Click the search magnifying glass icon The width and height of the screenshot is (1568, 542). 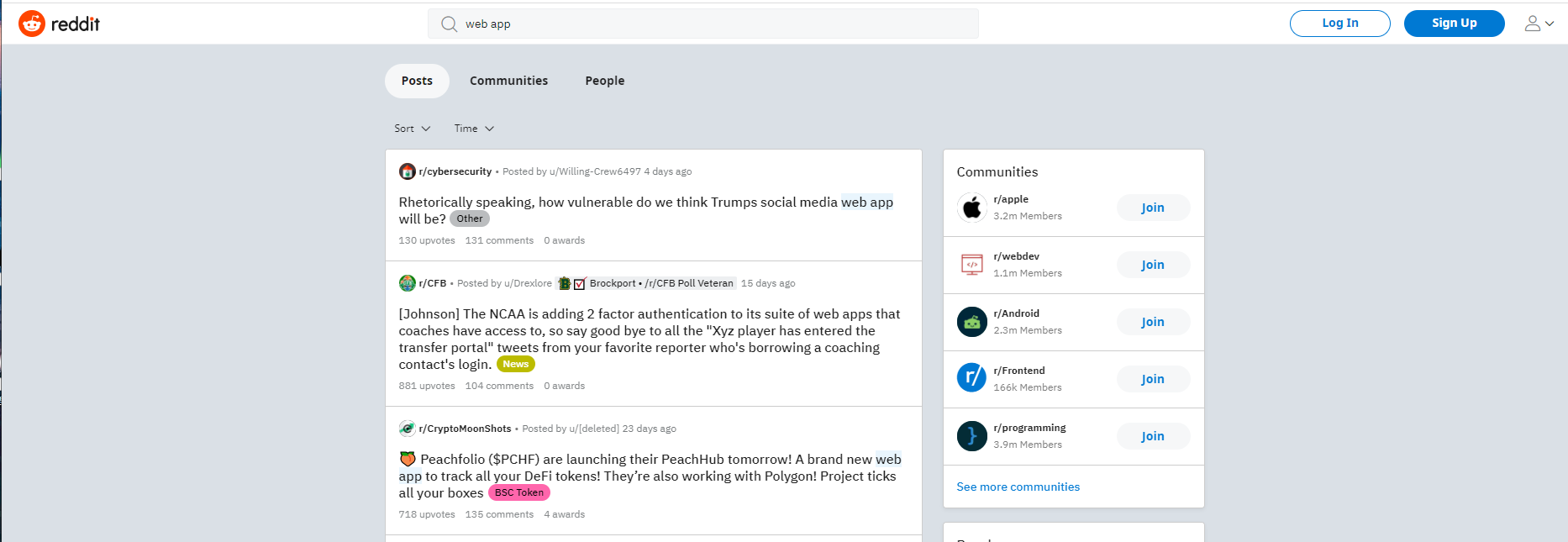coord(450,24)
